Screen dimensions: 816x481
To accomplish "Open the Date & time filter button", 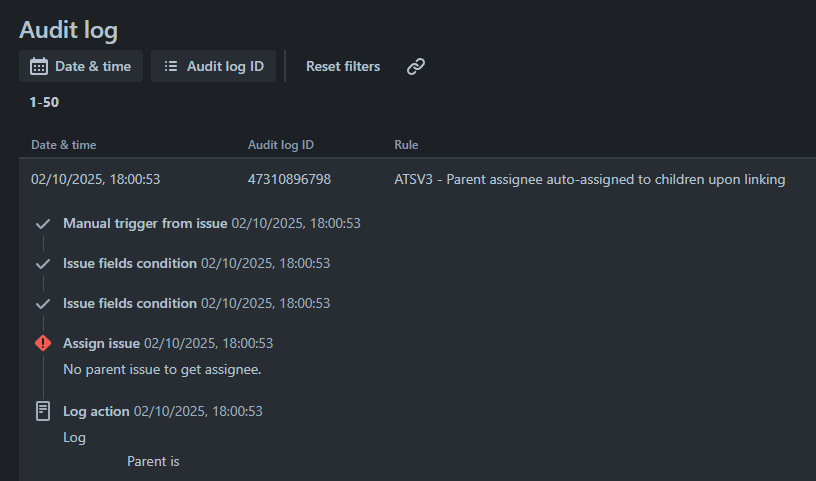I will tap(81, 66).
